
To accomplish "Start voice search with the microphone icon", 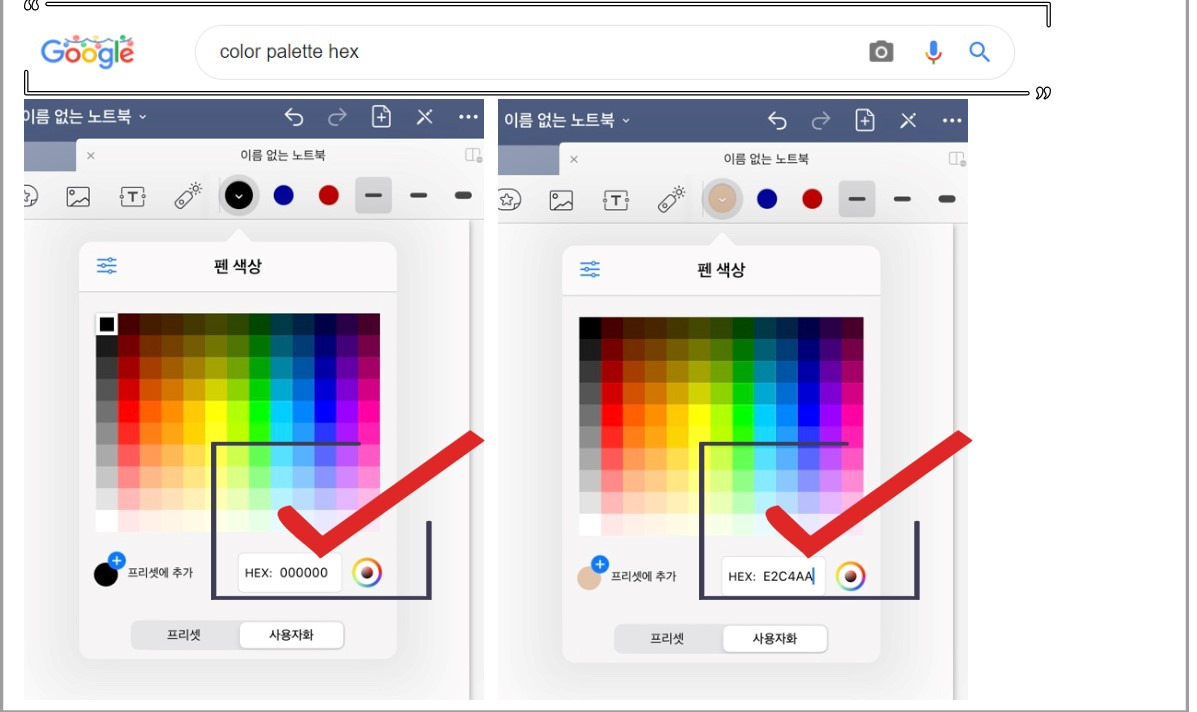I will click(x=933, y=52).
